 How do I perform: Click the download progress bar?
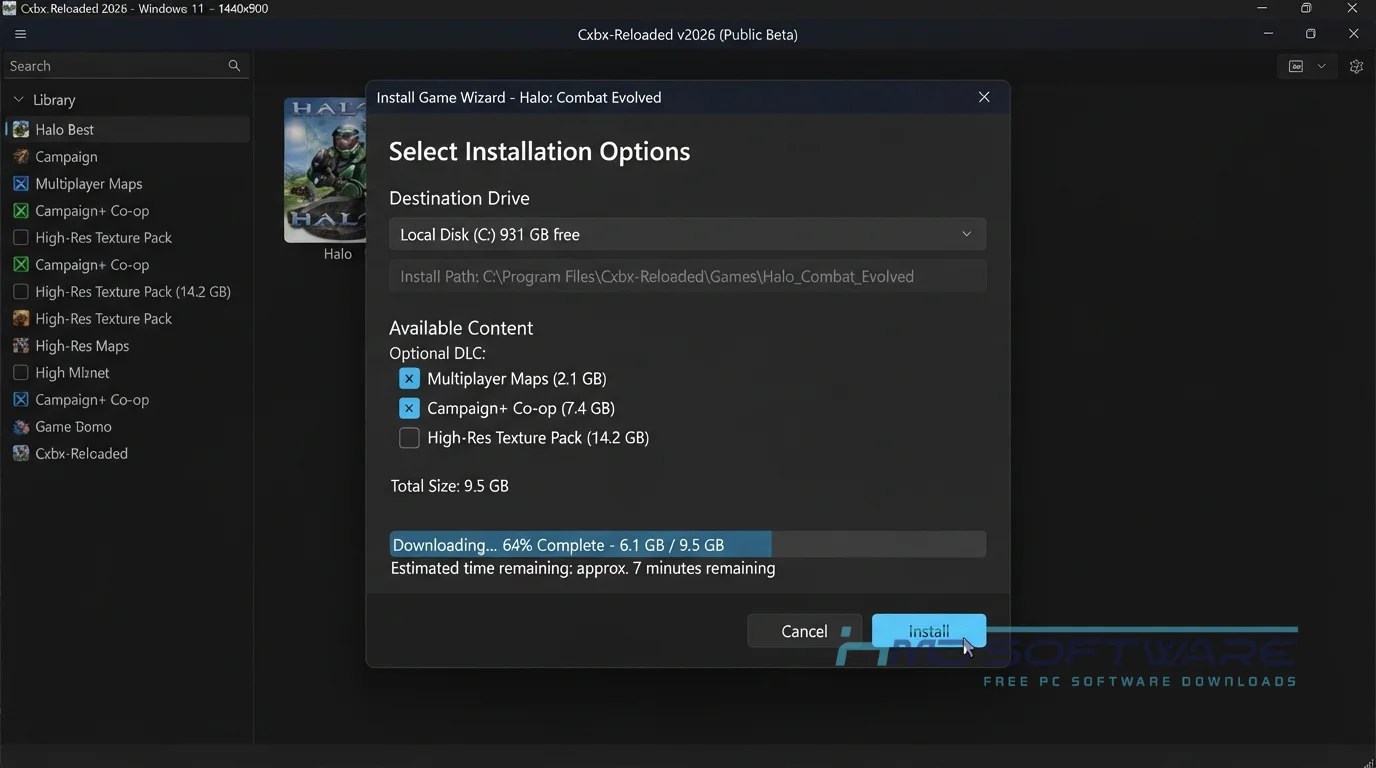pos(688,545)
